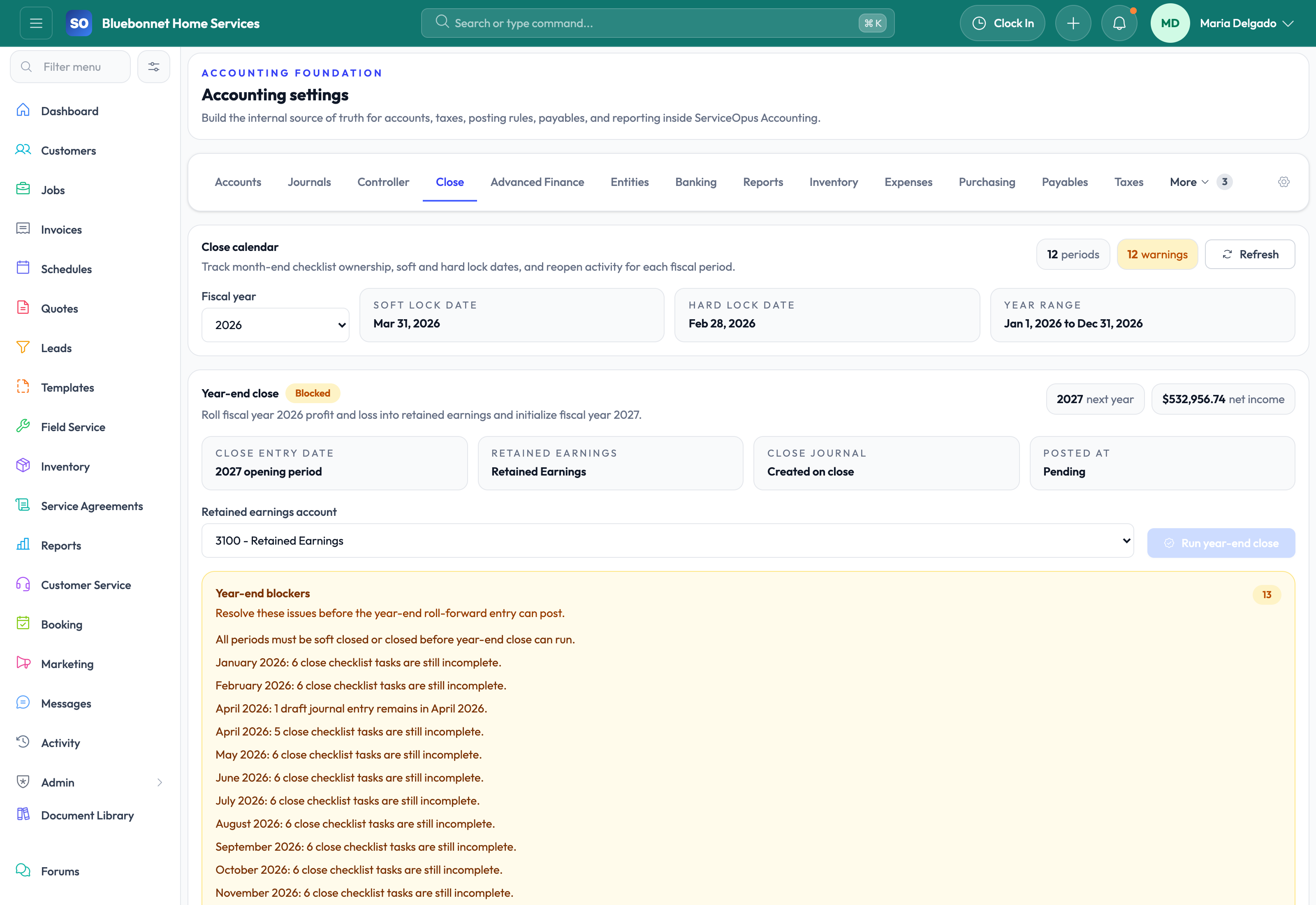Open the notifications bell
The width and height of the screenshot is (1316, 905).
(1119, 23)
